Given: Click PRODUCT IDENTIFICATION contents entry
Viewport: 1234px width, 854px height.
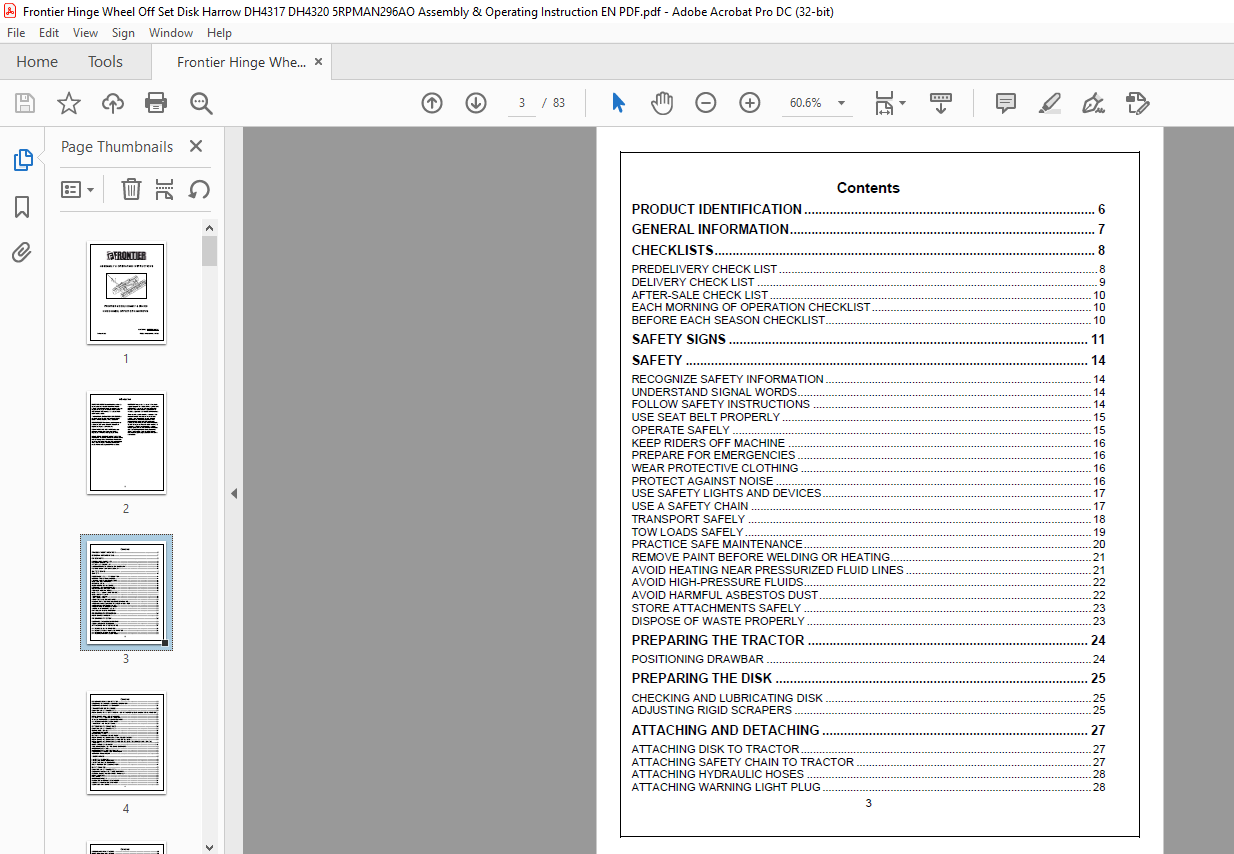Looking at the screenshot, I should pos(868,210).
